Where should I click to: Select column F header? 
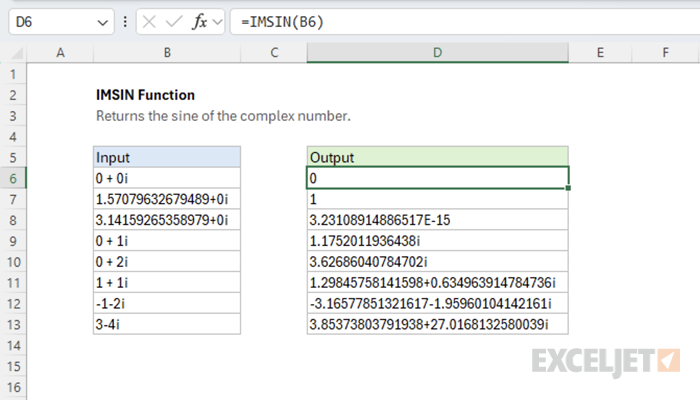[666, 53]
